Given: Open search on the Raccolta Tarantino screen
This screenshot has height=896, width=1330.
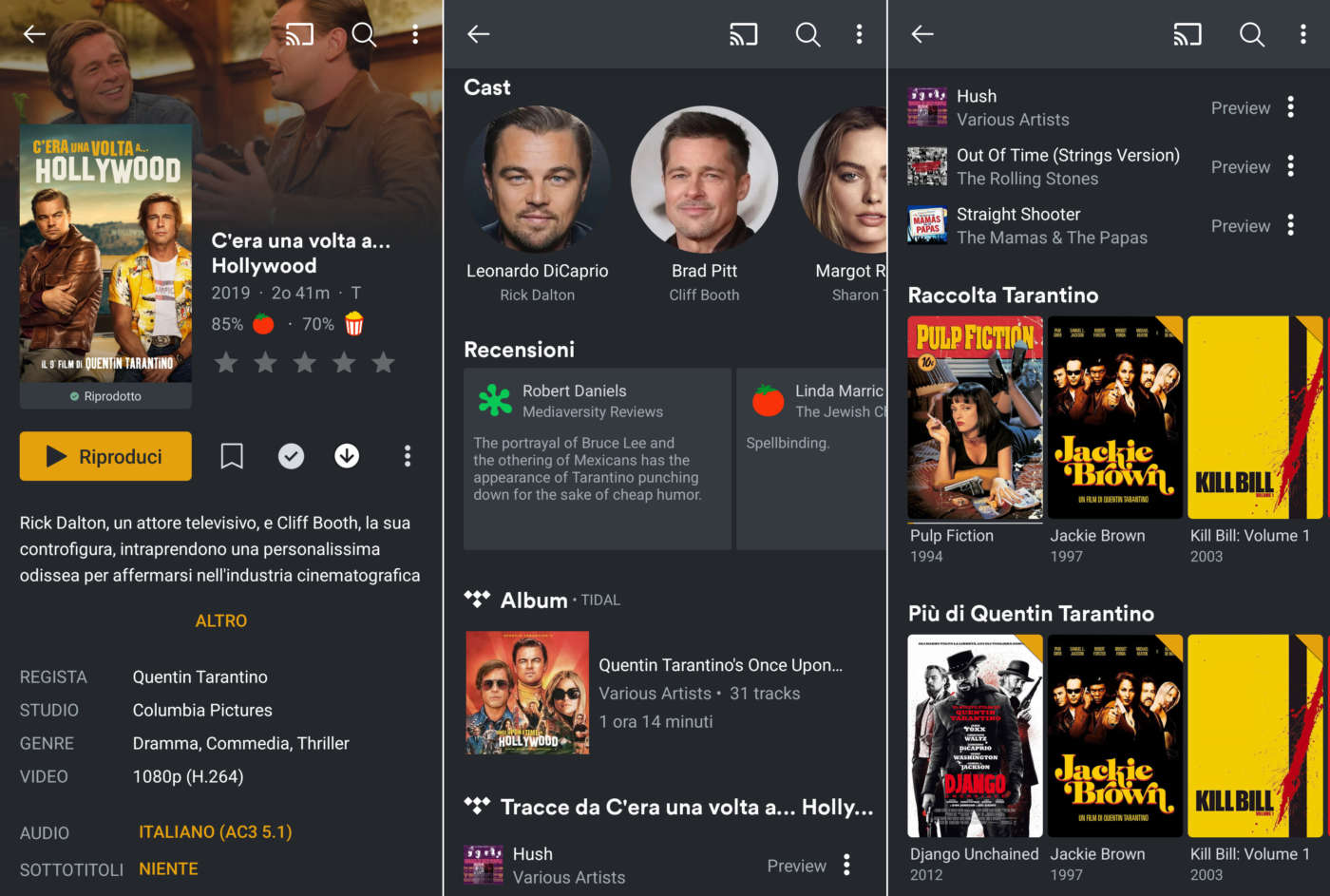Looking at the screenshot, I should 1252,35.
